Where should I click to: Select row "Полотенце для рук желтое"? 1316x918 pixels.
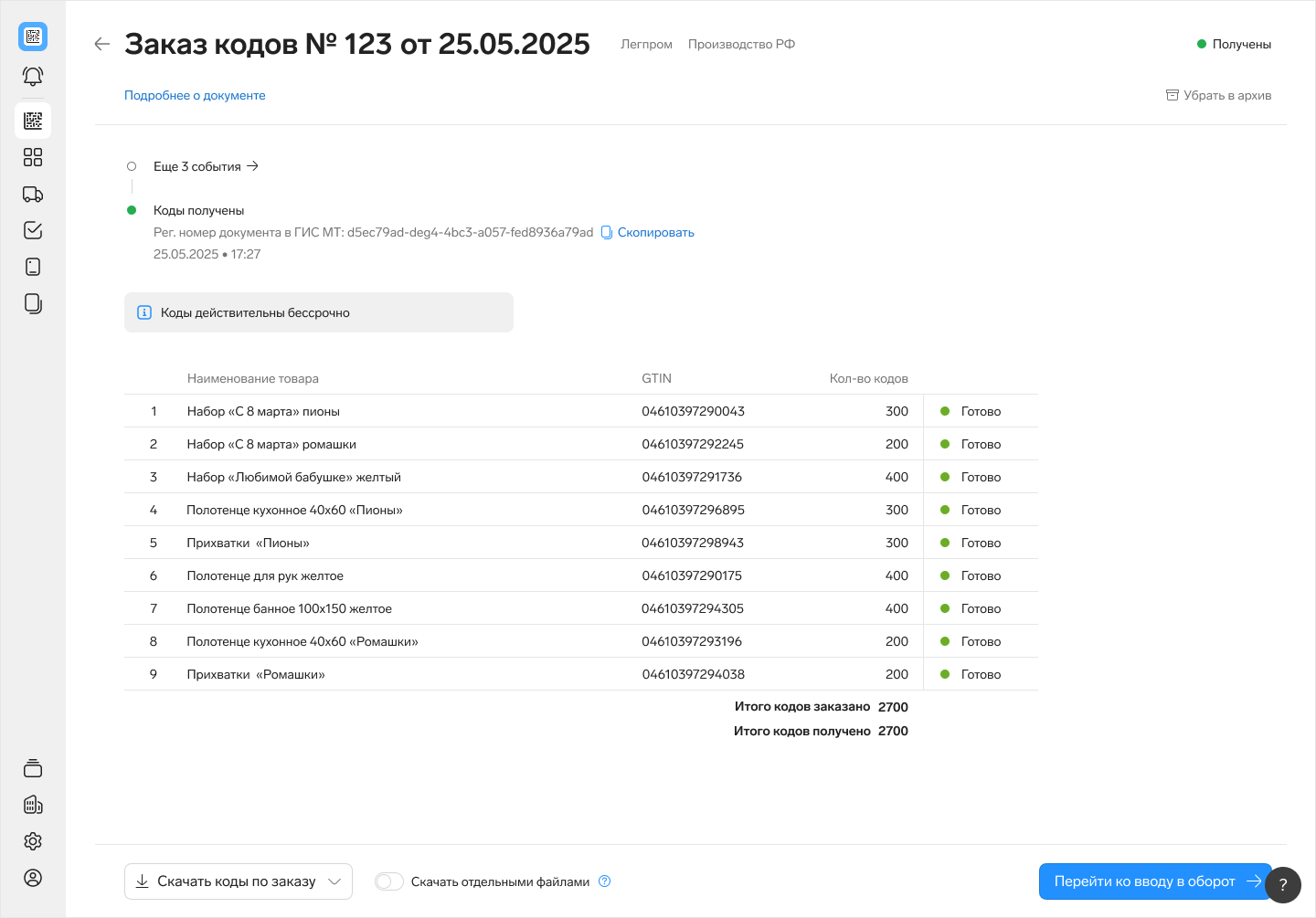click(265, 575)
